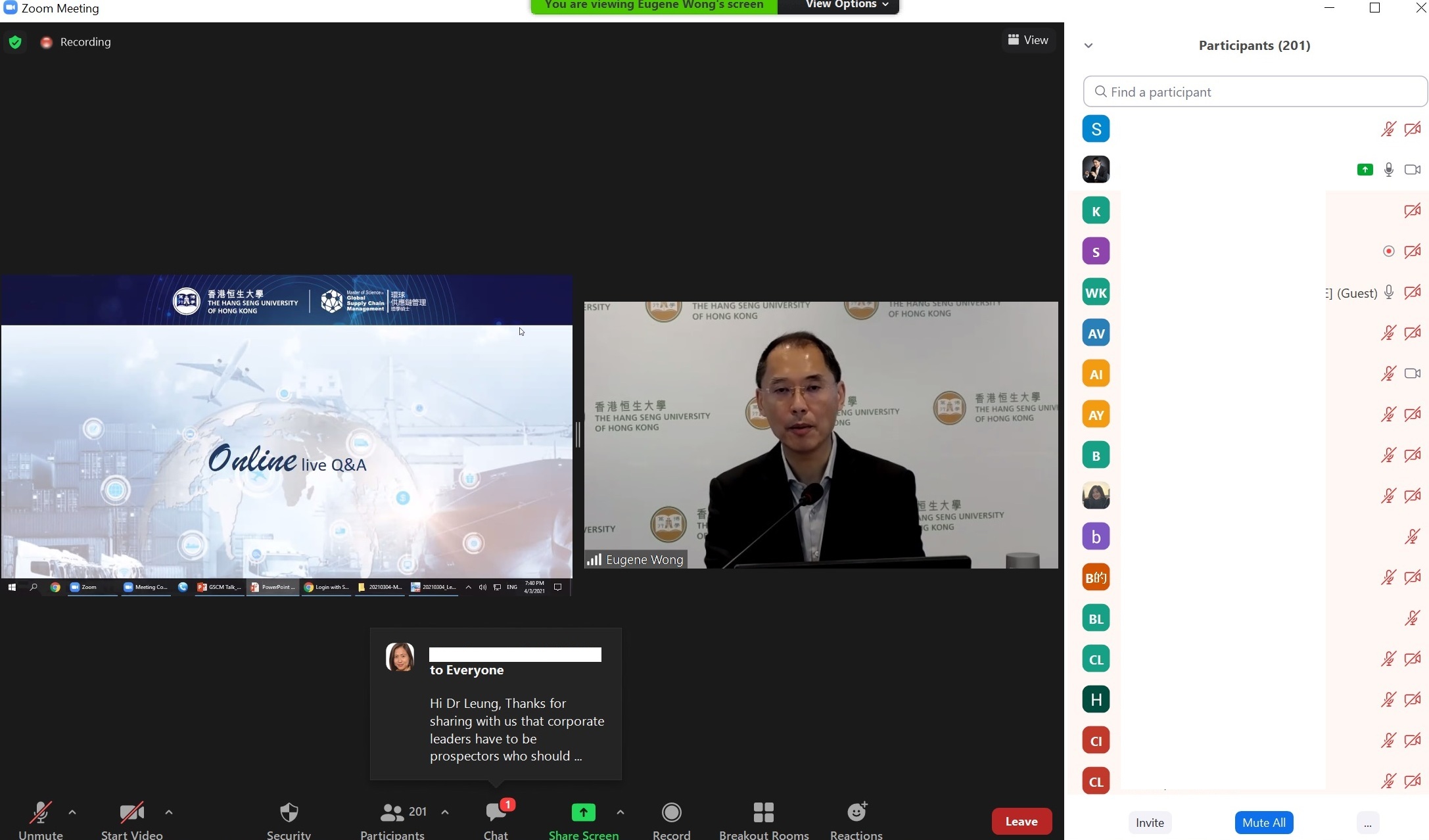
Task: Expand the View Options dropdown
Action: [847, 5]
